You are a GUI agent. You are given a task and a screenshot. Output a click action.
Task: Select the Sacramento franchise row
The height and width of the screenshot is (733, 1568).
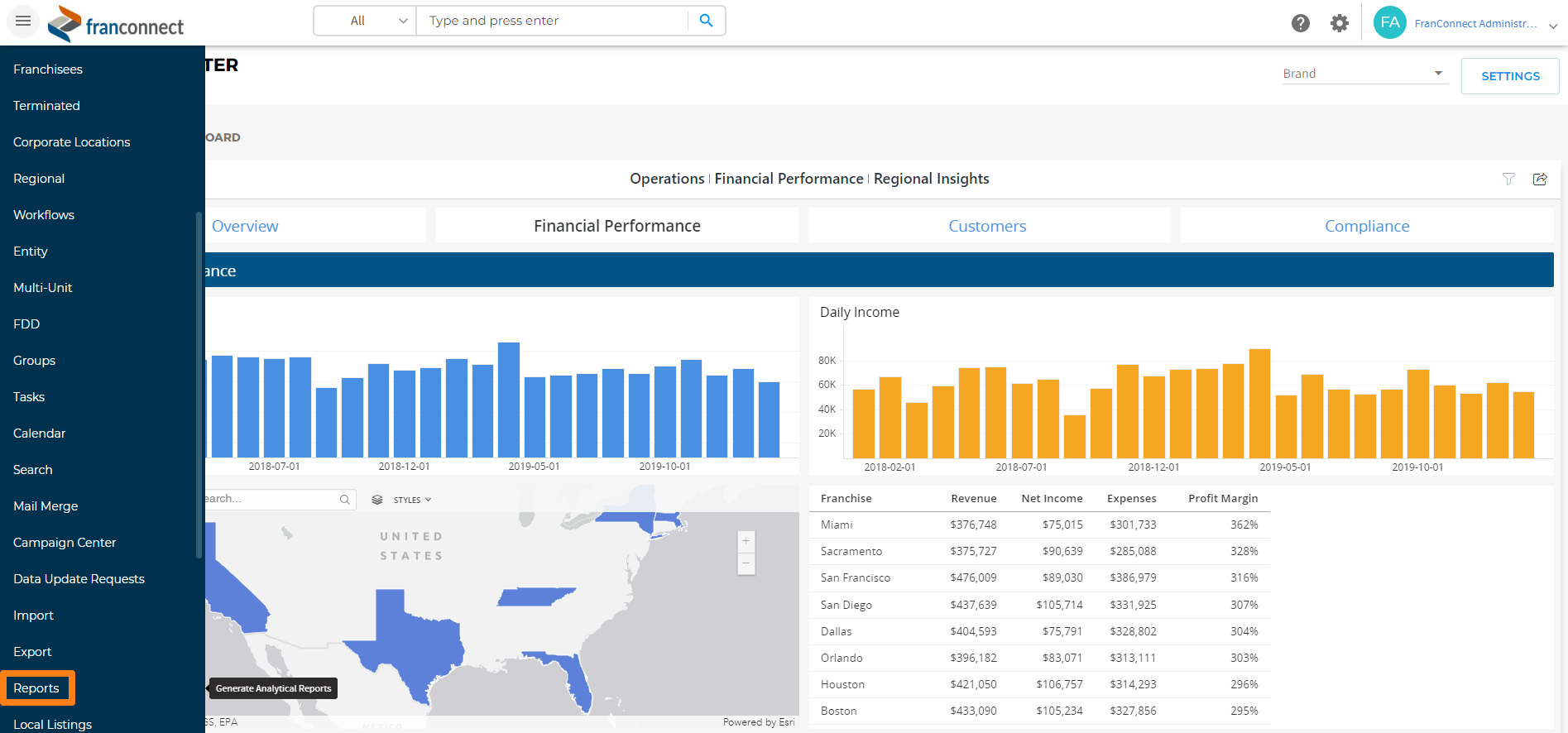(x=1039, y=552)
